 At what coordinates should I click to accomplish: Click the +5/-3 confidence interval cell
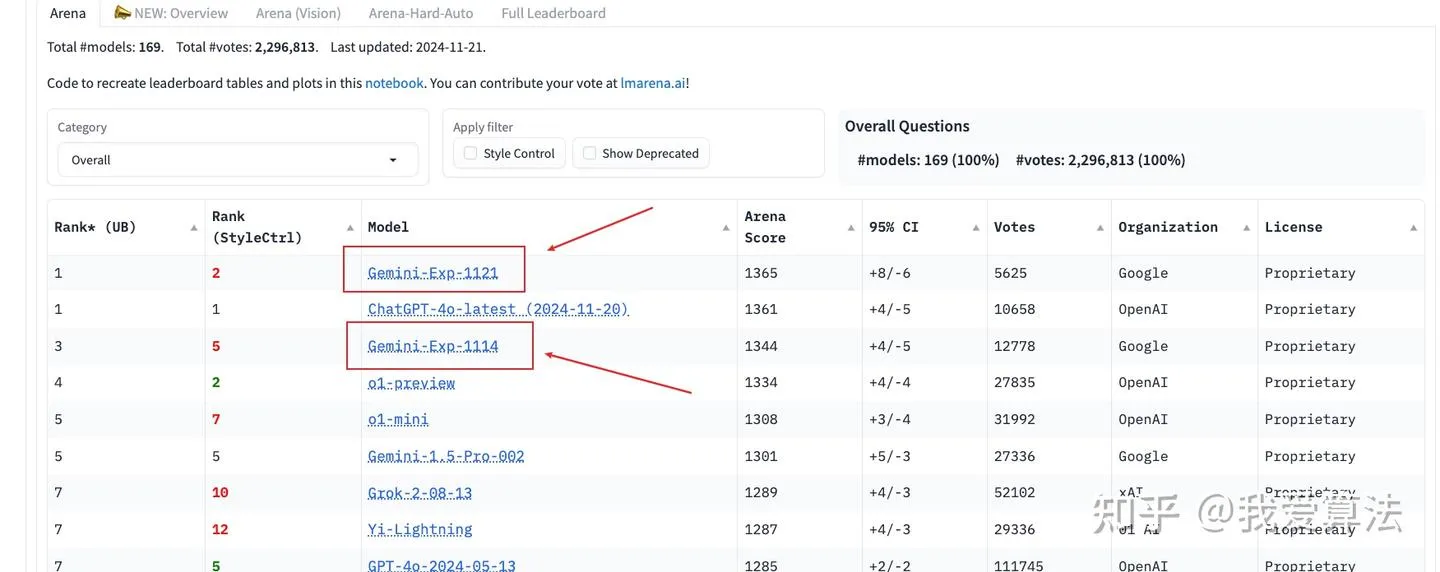[890, 456]
